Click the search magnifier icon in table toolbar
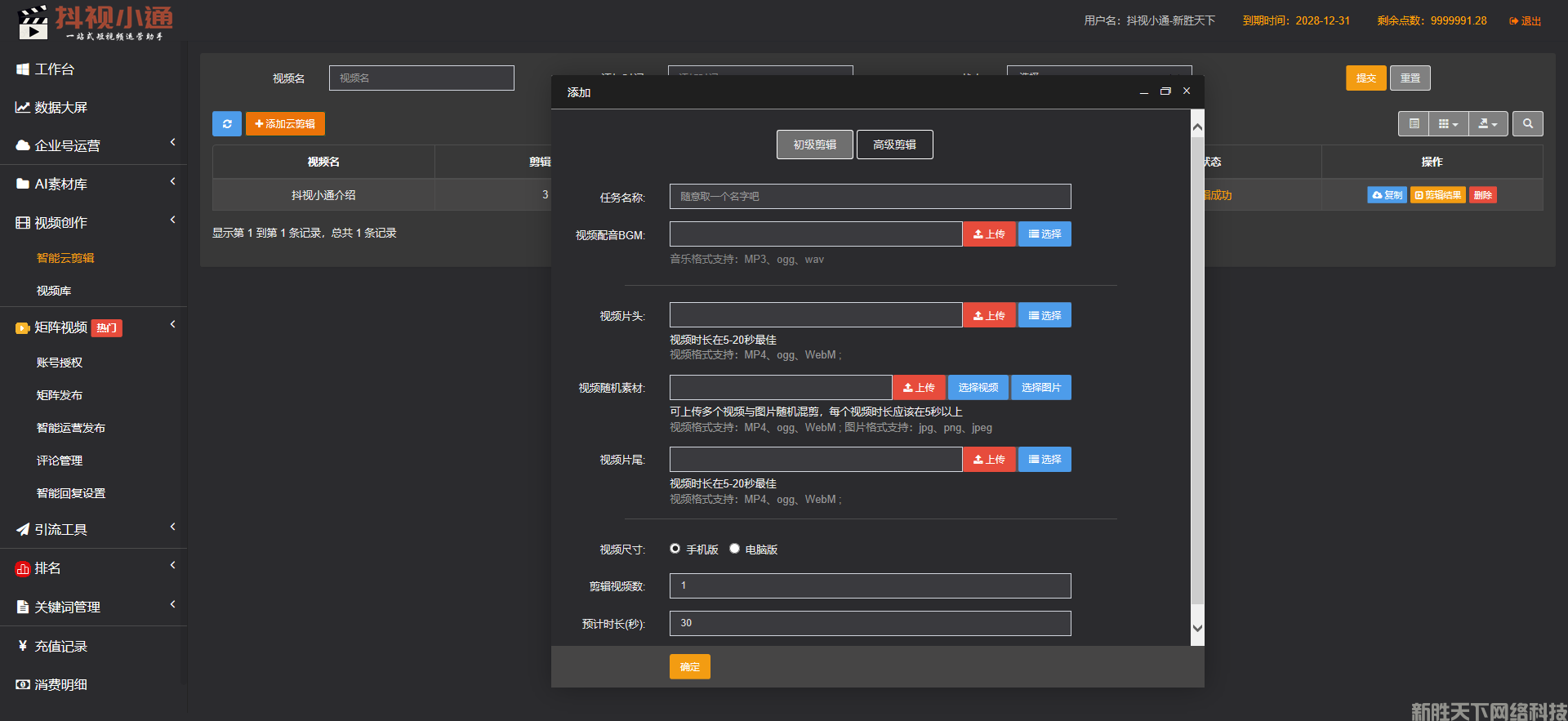1568x721 pixels. pyautogui.click(x=1527, y=124)
